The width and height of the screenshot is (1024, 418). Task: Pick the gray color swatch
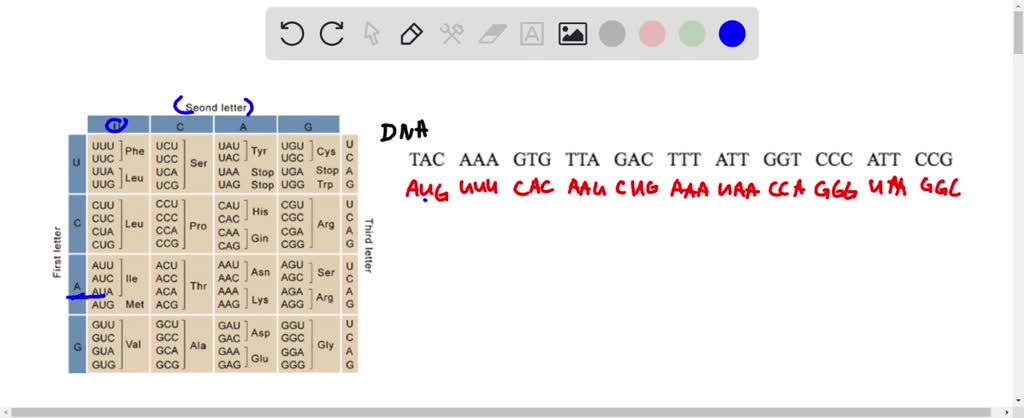(x=612, y=34)
